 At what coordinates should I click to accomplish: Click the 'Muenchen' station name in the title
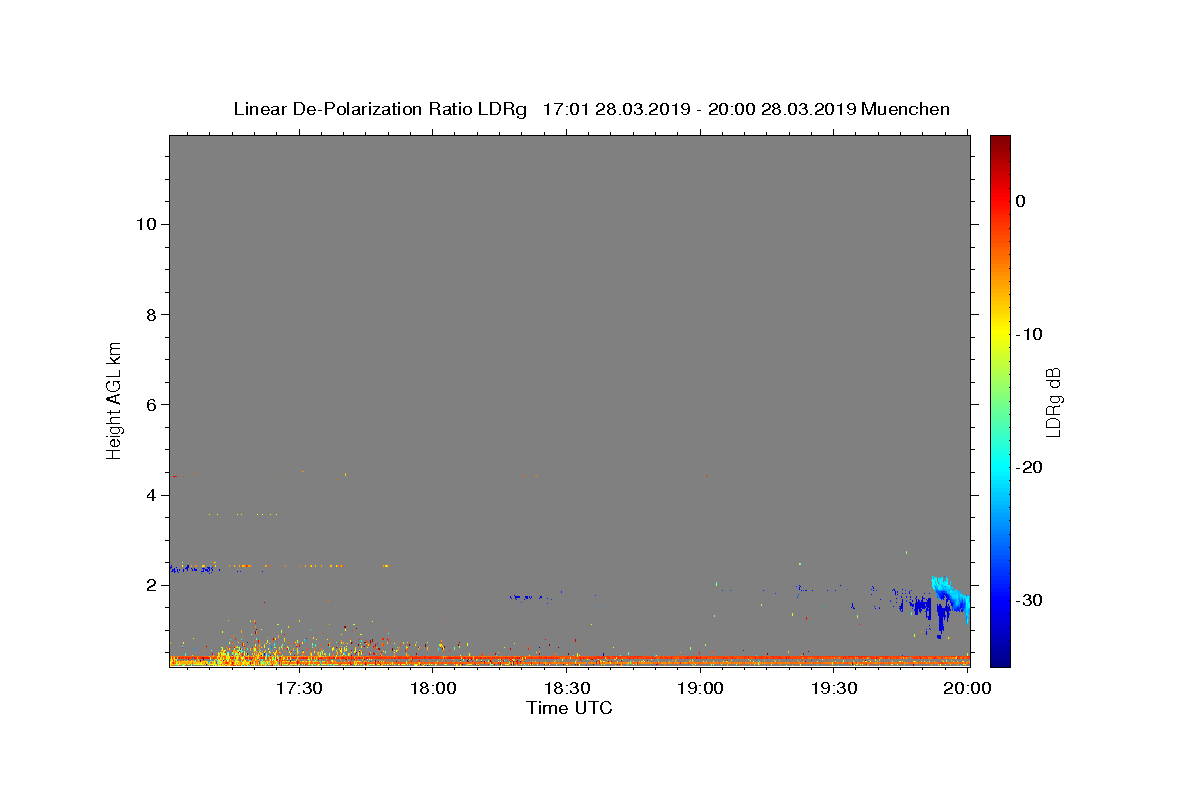pos(905,109)
